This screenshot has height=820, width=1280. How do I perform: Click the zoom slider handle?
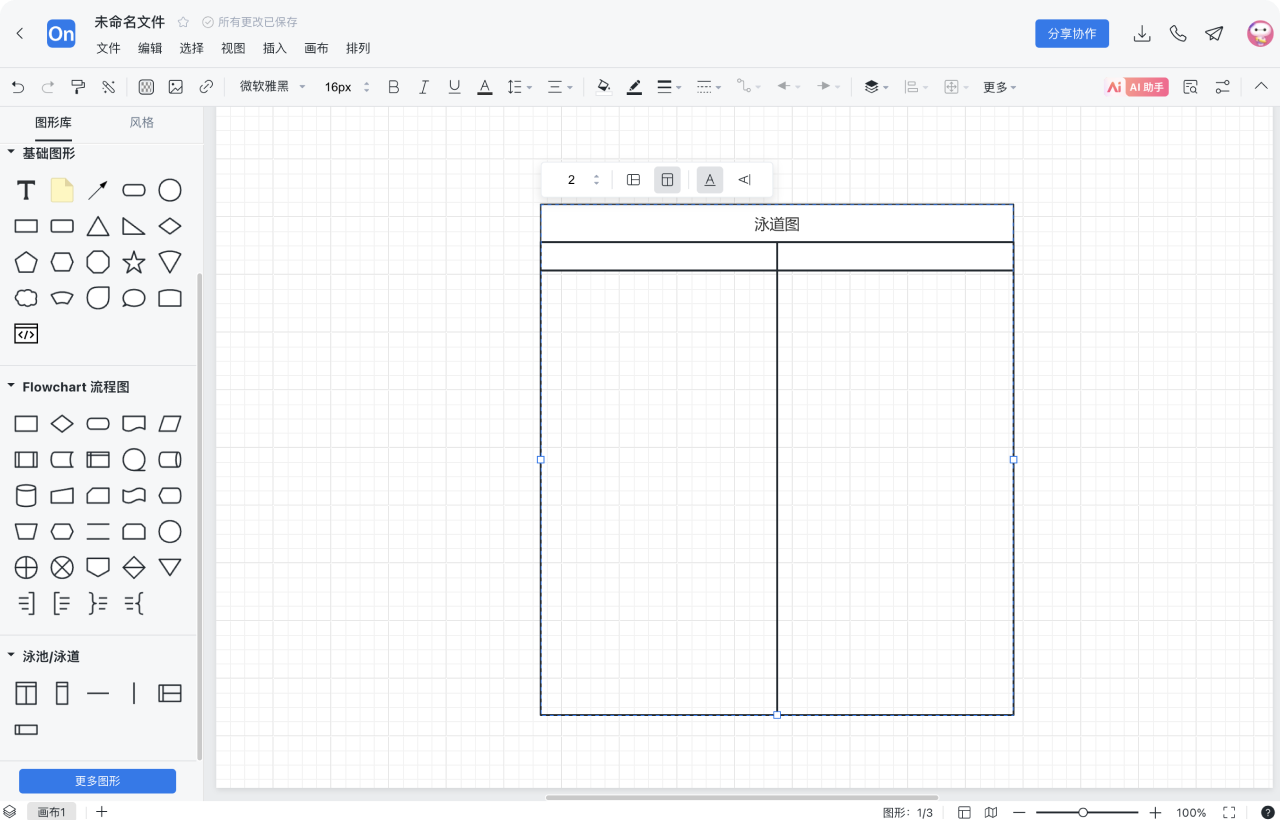point(1083,813)
